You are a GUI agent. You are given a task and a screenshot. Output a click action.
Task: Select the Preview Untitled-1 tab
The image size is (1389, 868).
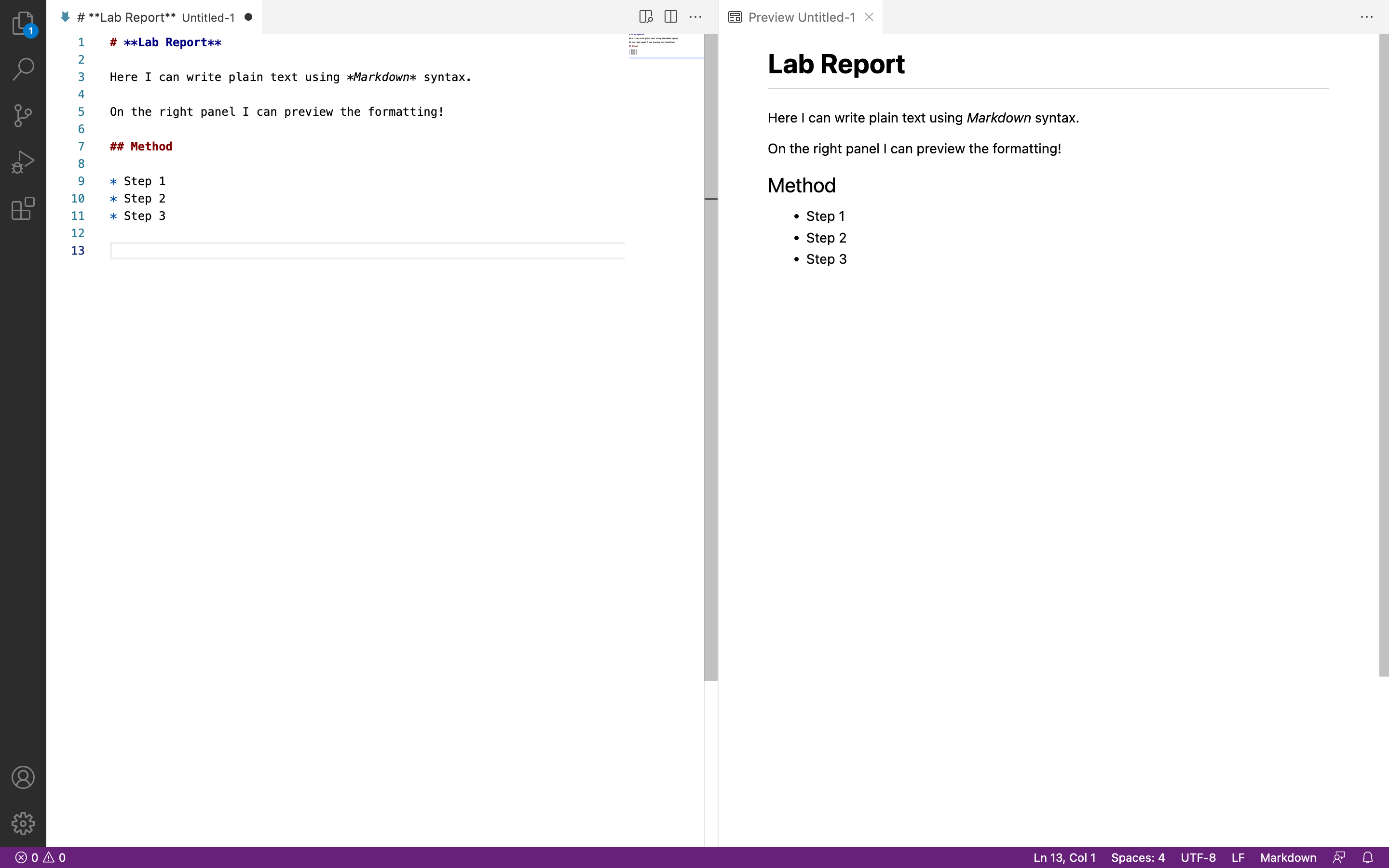801,17
